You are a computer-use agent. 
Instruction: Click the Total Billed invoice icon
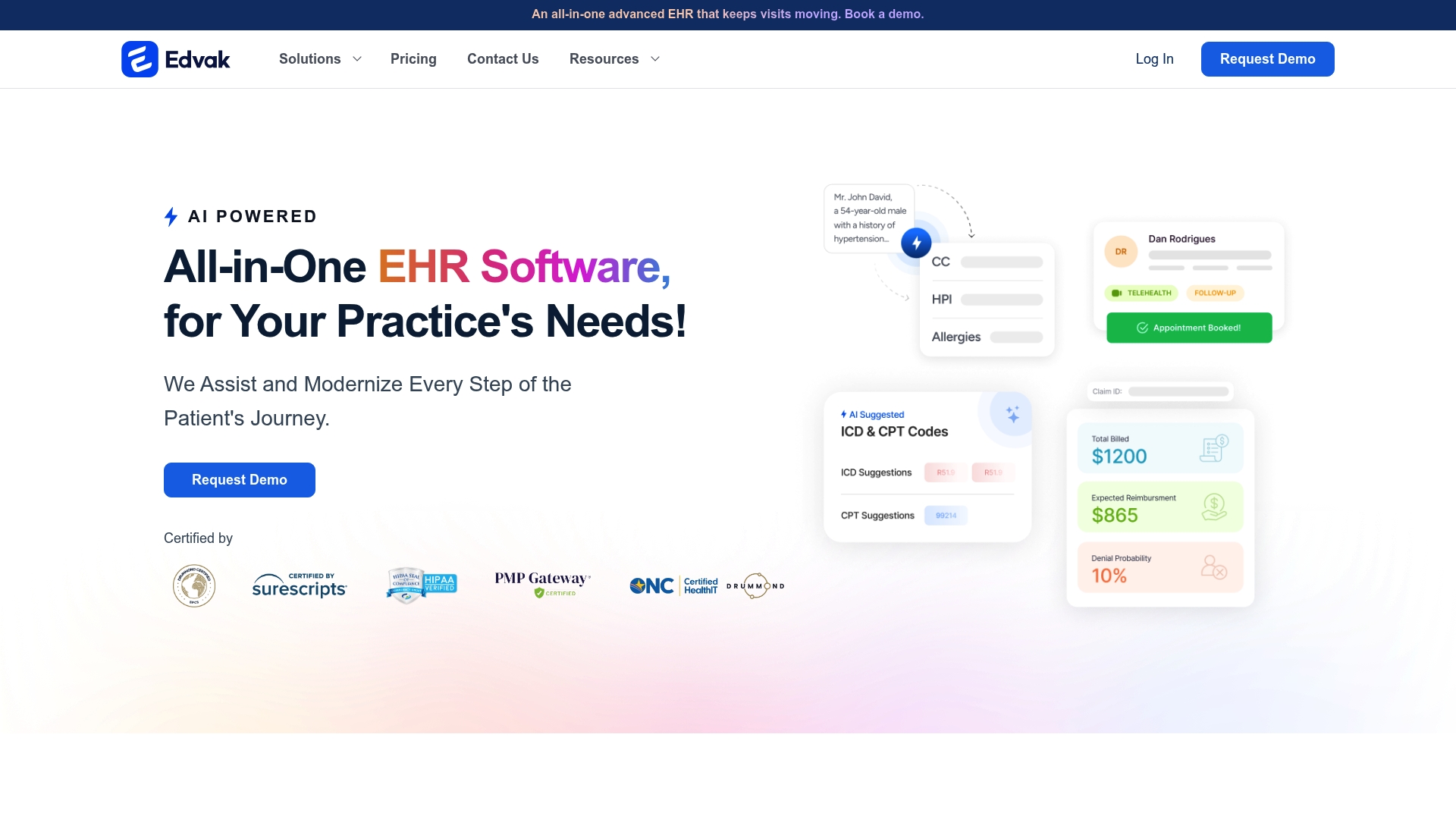(x=1214, y=448)
